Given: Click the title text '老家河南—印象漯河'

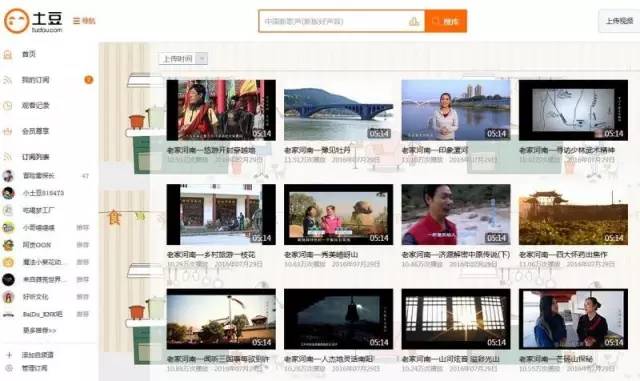Looking at the screenshot, I should tap(435, 150).
